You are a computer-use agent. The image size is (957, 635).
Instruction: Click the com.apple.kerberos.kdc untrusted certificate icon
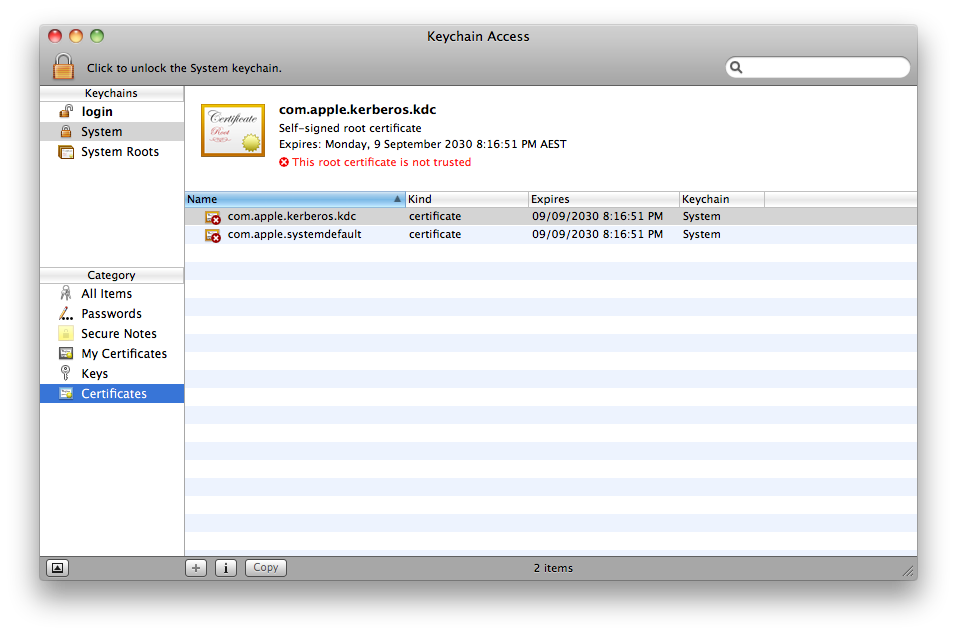click(x=213, y=217)
